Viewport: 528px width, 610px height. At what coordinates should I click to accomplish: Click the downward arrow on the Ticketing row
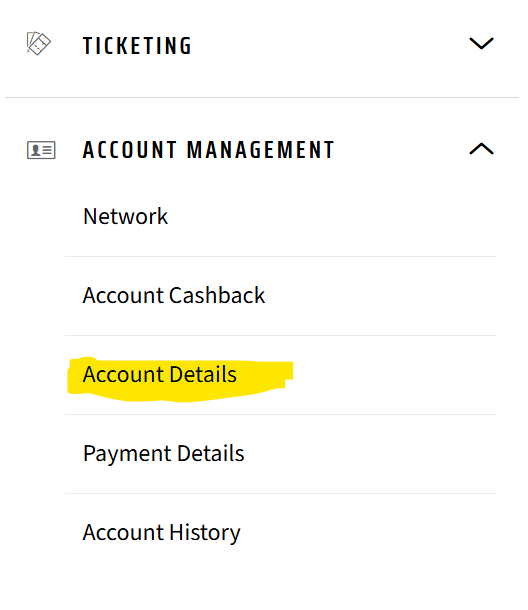tap(481, 43)
